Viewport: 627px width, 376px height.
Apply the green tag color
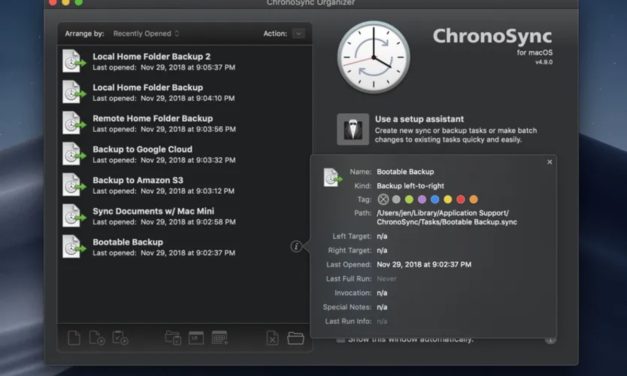409,199
